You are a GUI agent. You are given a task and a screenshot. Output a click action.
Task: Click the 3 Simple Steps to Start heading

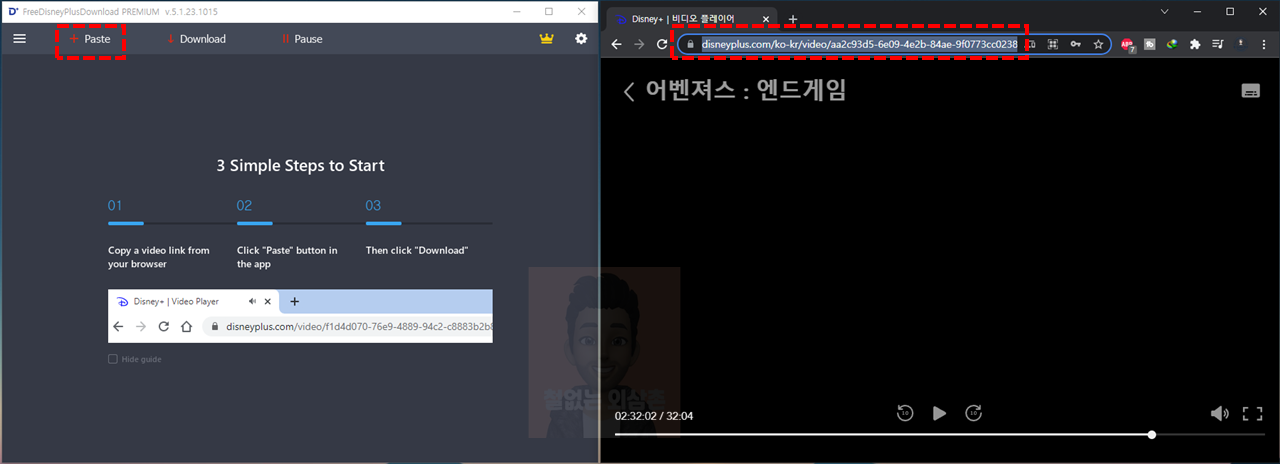pyautogui.click(x=300, y=165)
